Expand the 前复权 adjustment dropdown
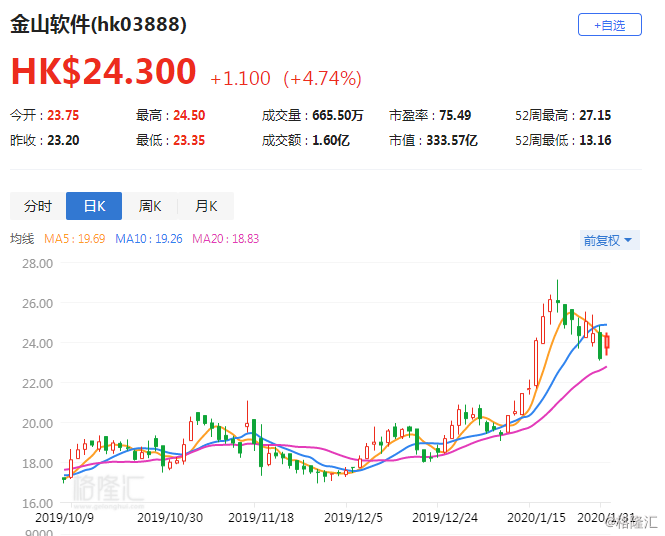Image resolution: width=665 pixels, height=536 pixels. [609, 240]
